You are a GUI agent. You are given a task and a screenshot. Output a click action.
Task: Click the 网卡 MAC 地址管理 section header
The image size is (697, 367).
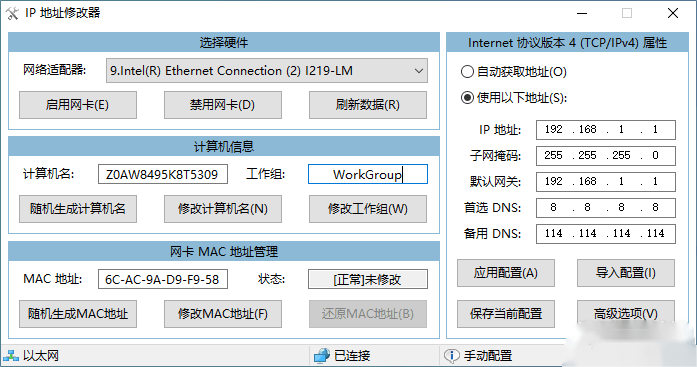tap(224, 251)
